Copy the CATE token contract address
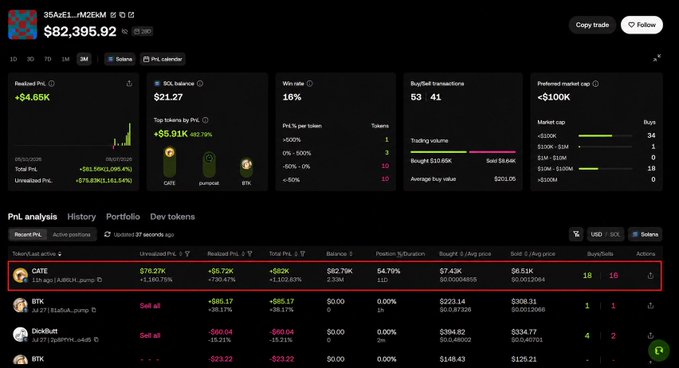This screenshot has width=679, height=368. tap(100, 280)
